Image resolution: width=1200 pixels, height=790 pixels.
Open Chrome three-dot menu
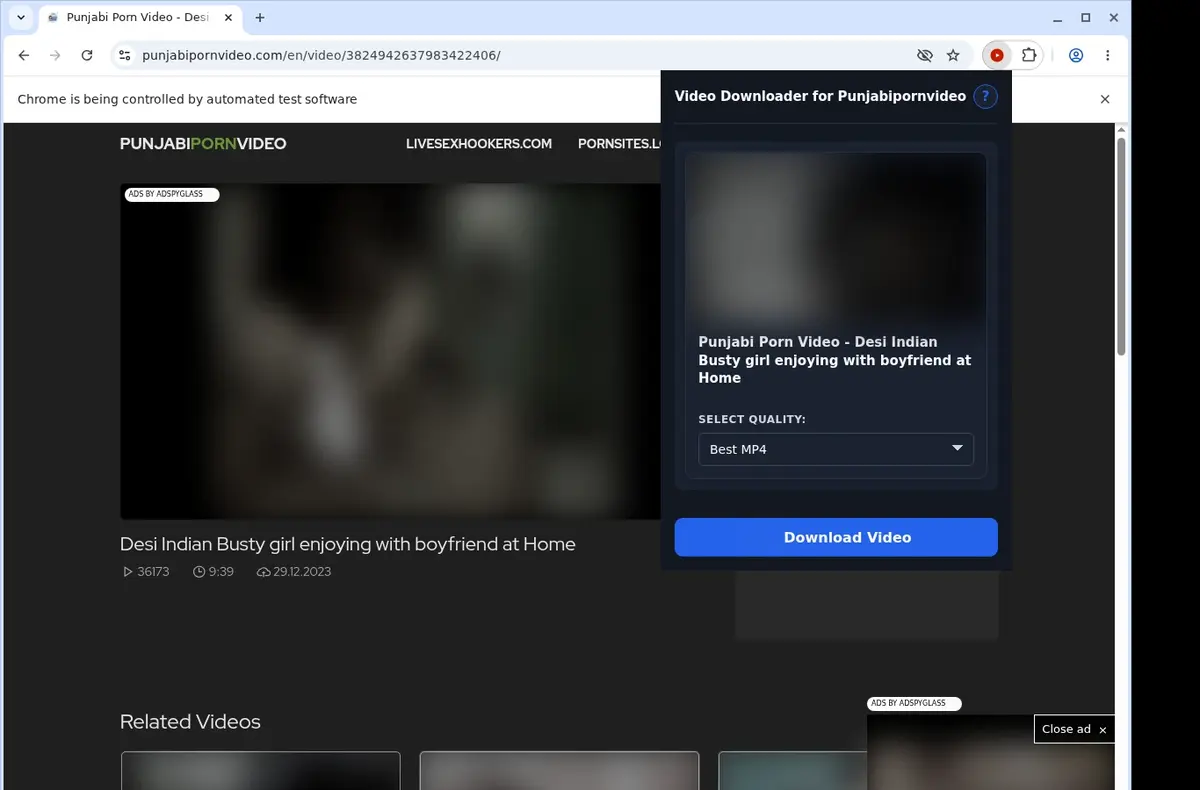[x=1107, y=56]
